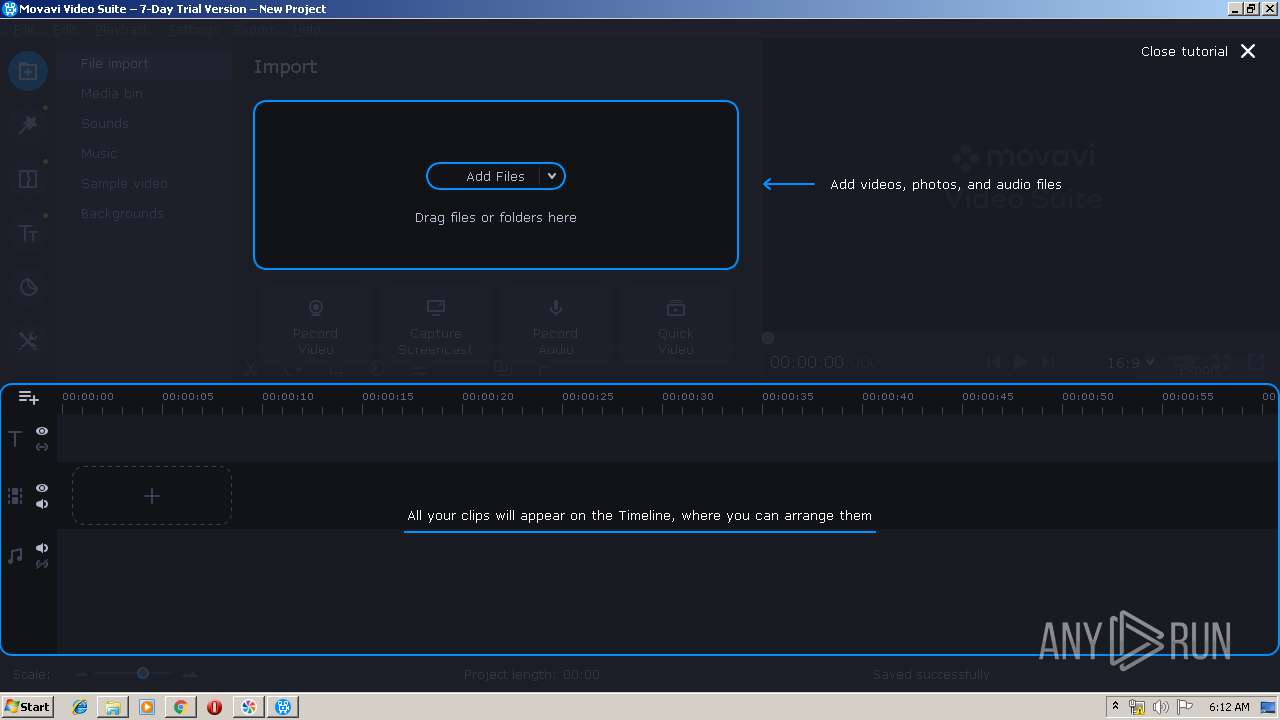This screenshot has height=720, width=1280.
Task: Select the video track filmstrip icon
Action: pyautogui.click(x=15, y=496)
